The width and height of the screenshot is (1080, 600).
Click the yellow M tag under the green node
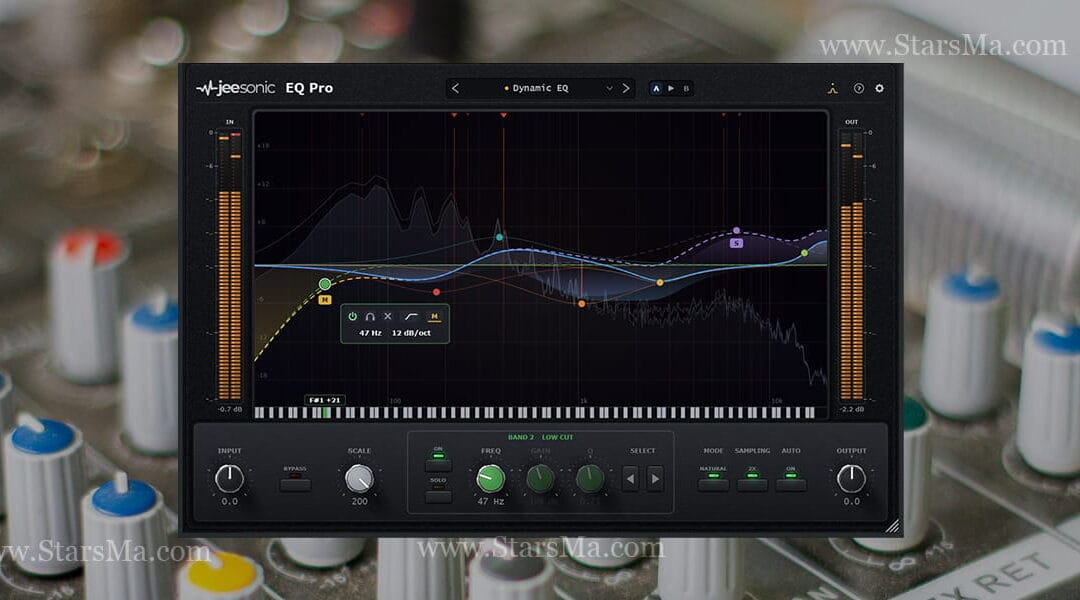click(324, 300)
